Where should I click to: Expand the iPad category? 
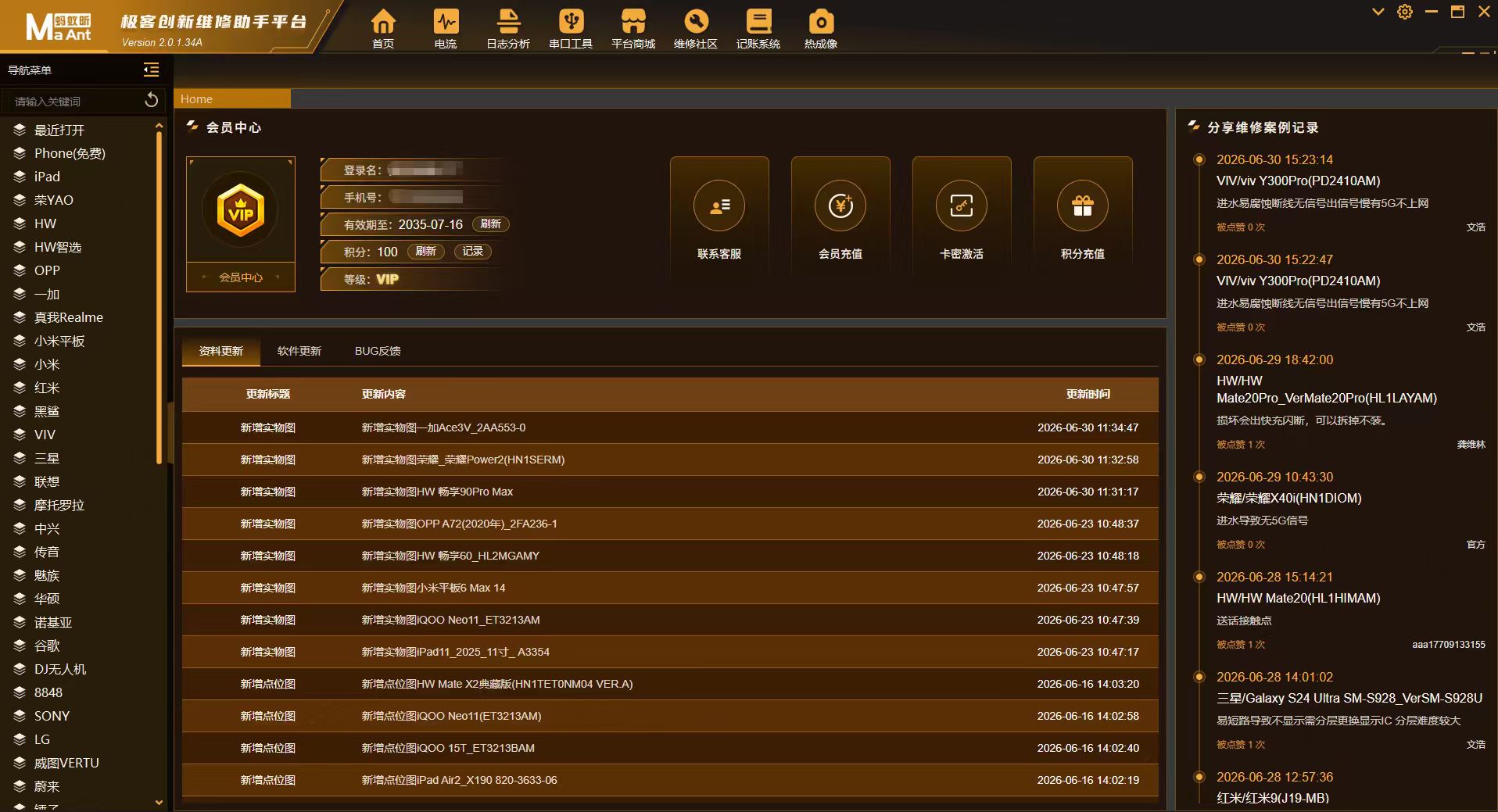click(x=47, y=177)
